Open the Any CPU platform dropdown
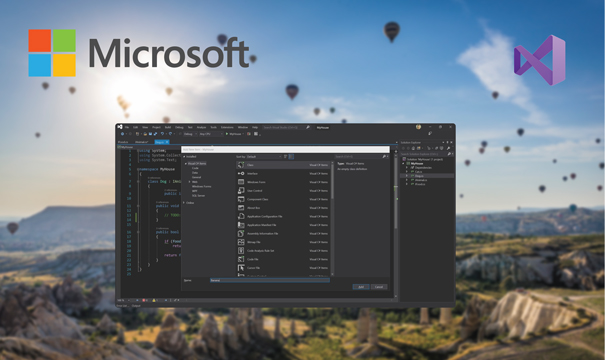The width and height of the screenshot is (605, 360). 211,134
